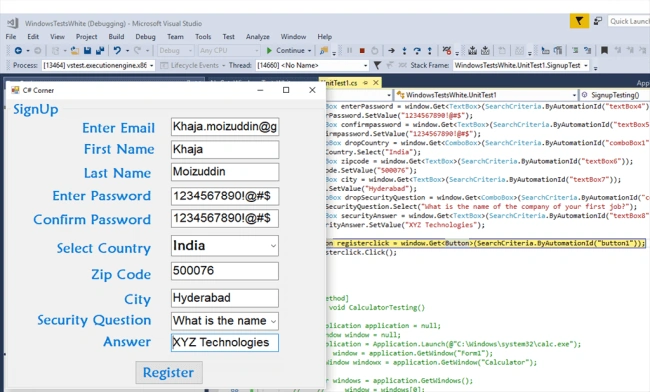Image resolution: width=650 pixels, height=392 pixels.
Task: Open the Analyze menu
Action: pos(257,36)
